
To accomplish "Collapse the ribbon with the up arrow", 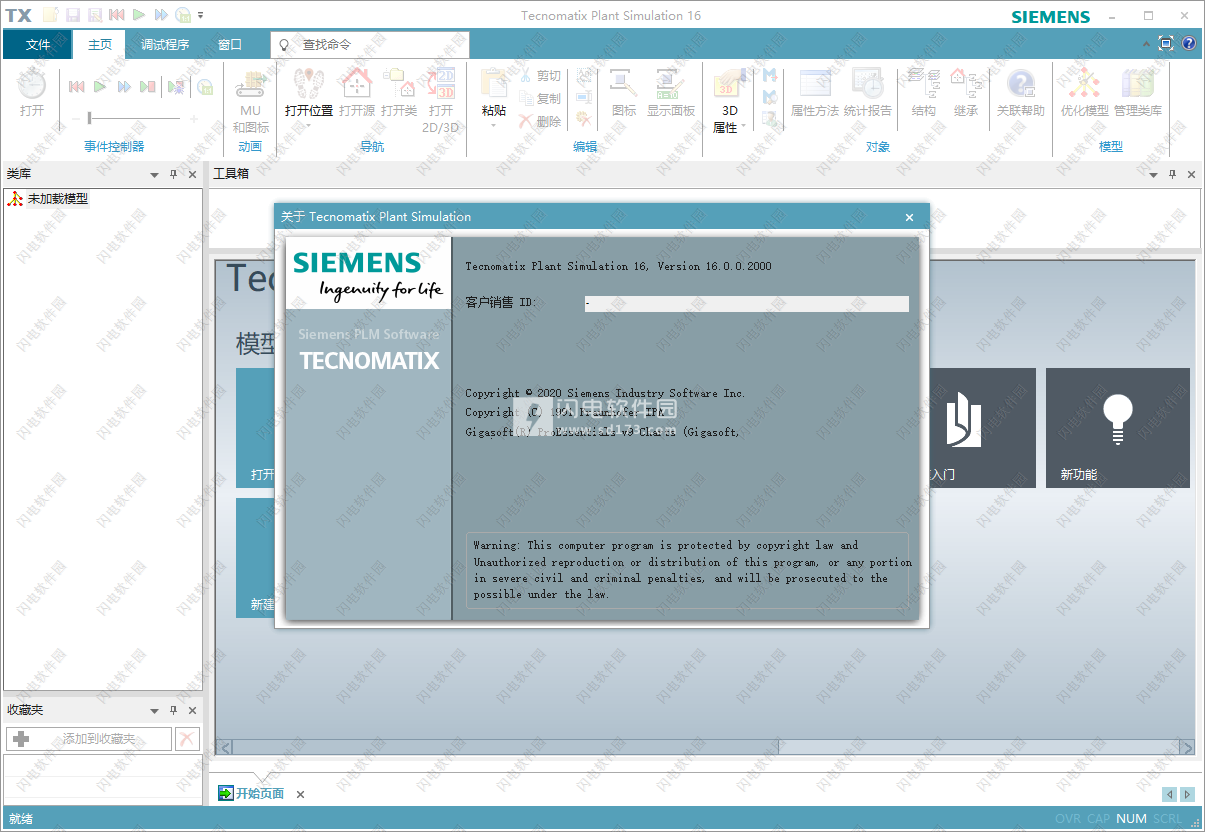I will 1147,44.
